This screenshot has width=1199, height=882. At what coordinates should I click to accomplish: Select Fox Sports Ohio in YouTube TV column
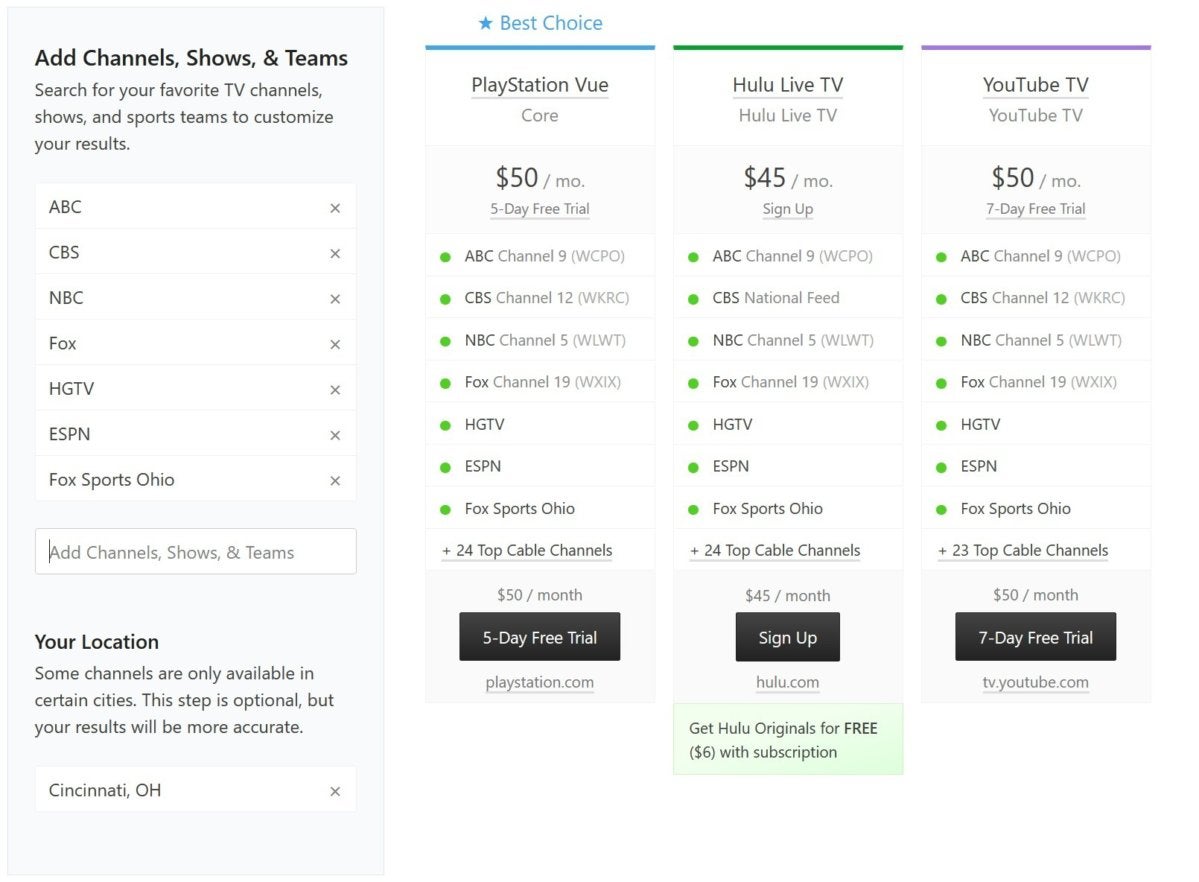click(x=1035, y=509)
